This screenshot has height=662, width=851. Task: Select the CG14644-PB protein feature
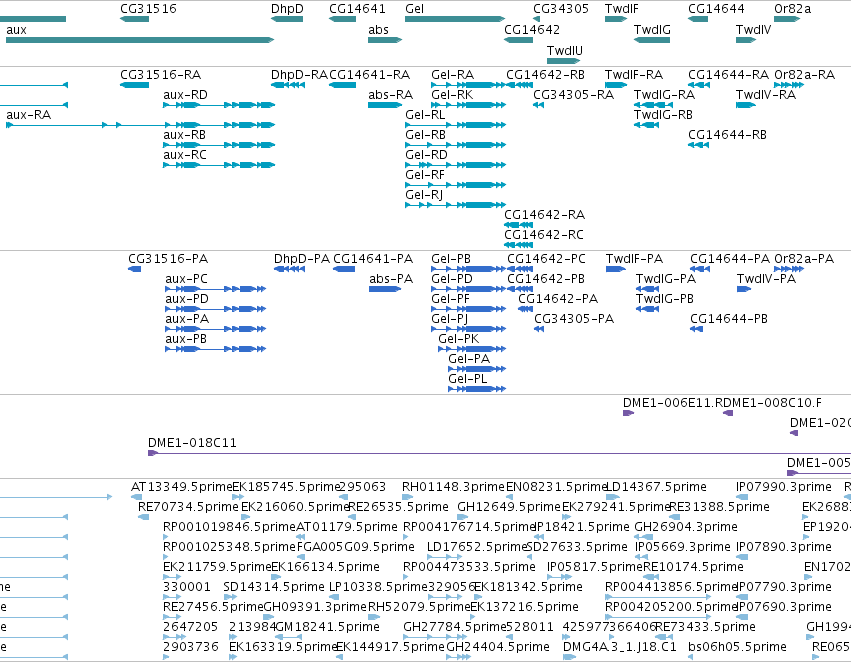coord(696,329)
